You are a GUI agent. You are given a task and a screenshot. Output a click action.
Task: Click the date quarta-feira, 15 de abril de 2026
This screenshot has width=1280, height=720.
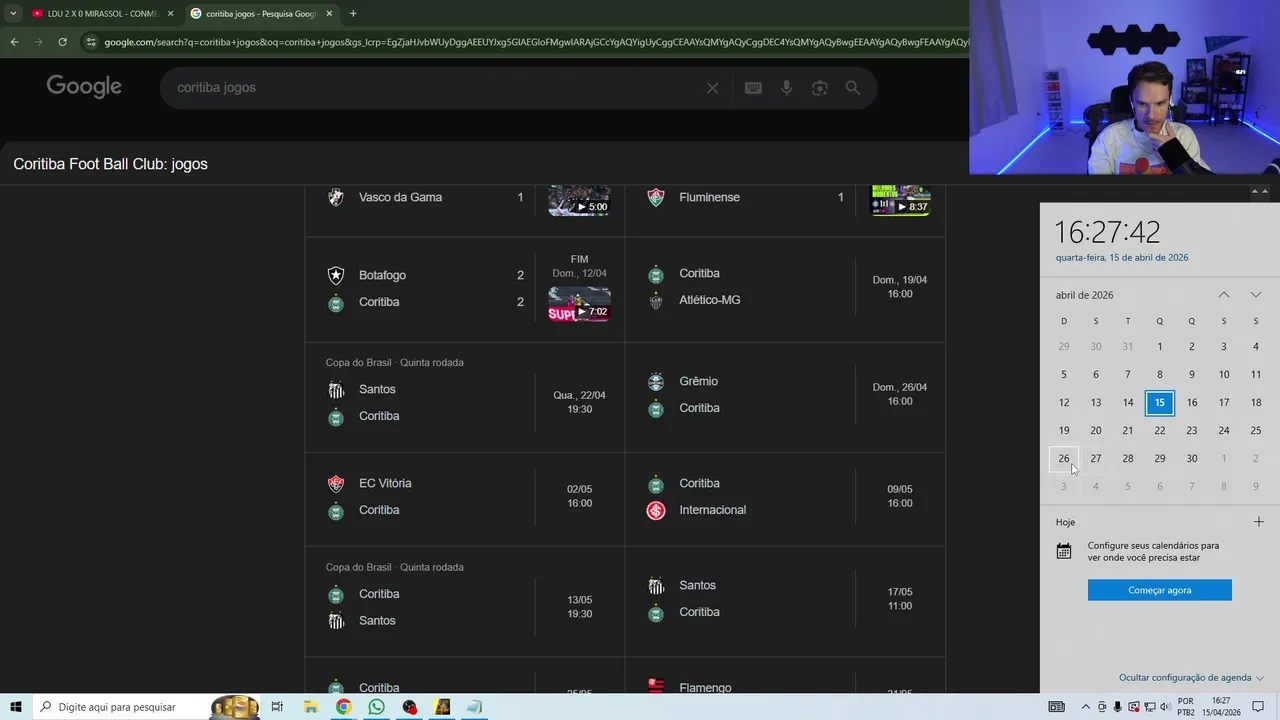(1122, 257)
